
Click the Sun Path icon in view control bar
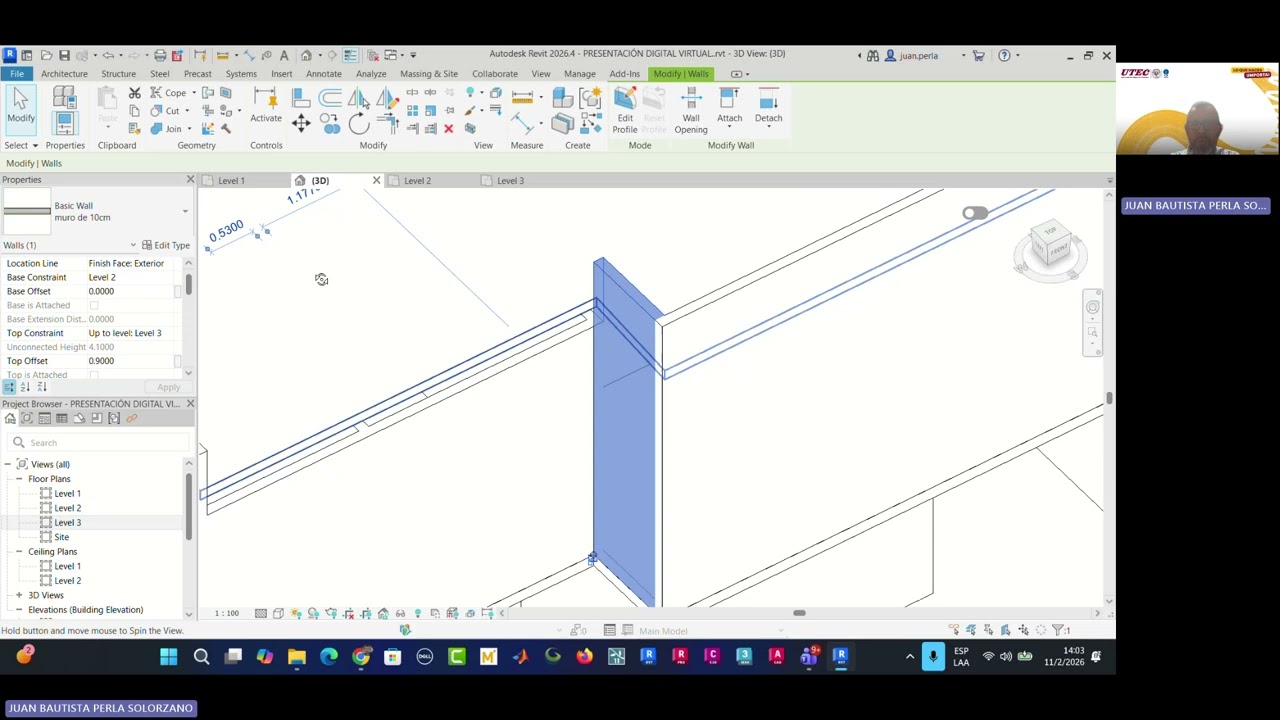click(x=296, y=613)
